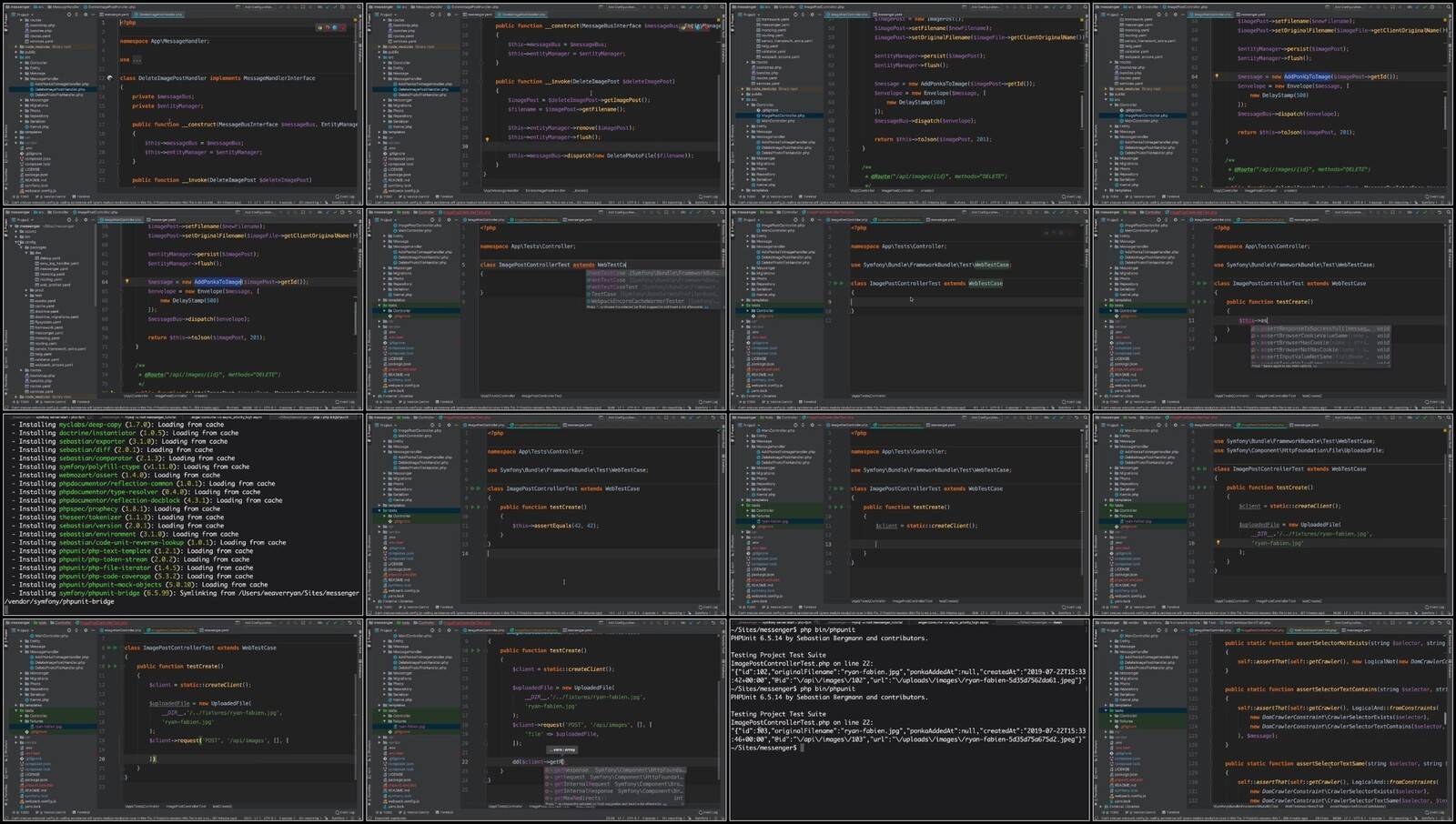The image size is (1456, 824).
Task: Click the 'assertSelectorNotExists' function signature line
Action: pos(1335,643)
